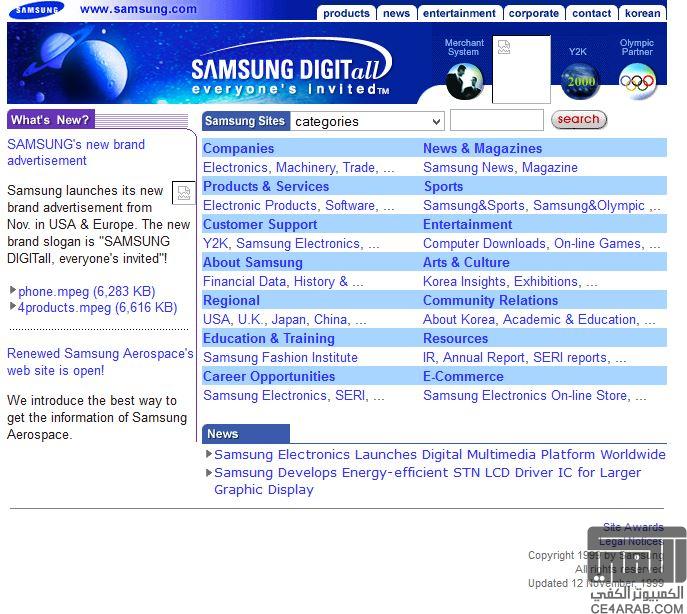687x614 pixels.
Task: Click the News section header
Action: pos(245,433)
